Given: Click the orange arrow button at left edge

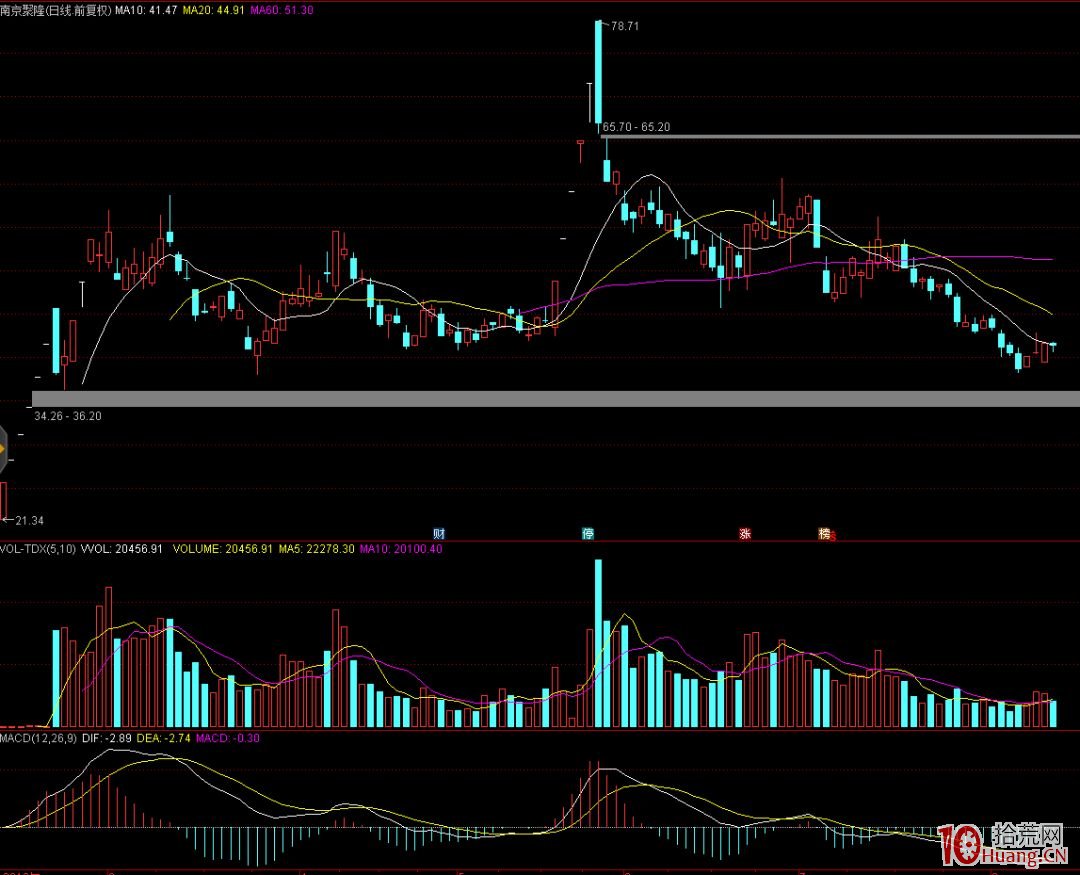Looking at the screenshot, I should click(3, 449).
